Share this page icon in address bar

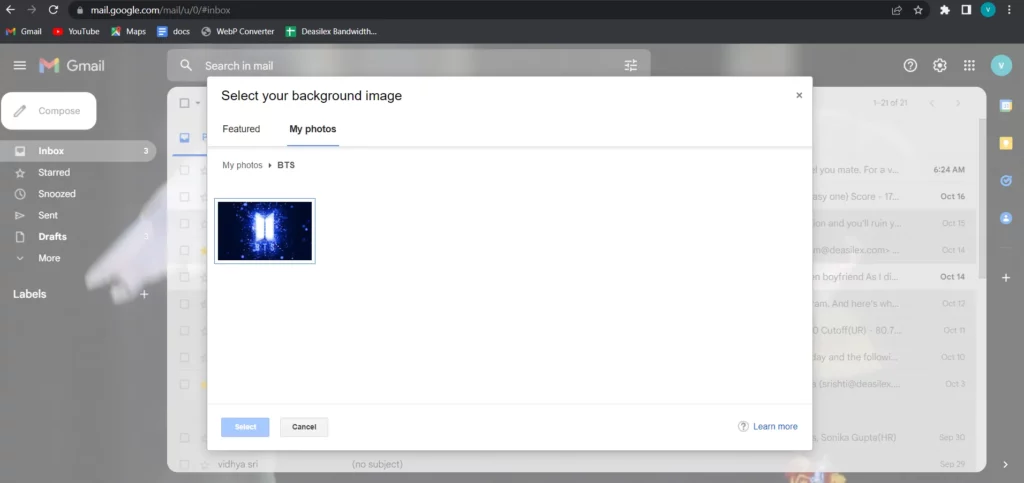coord(897,10)
